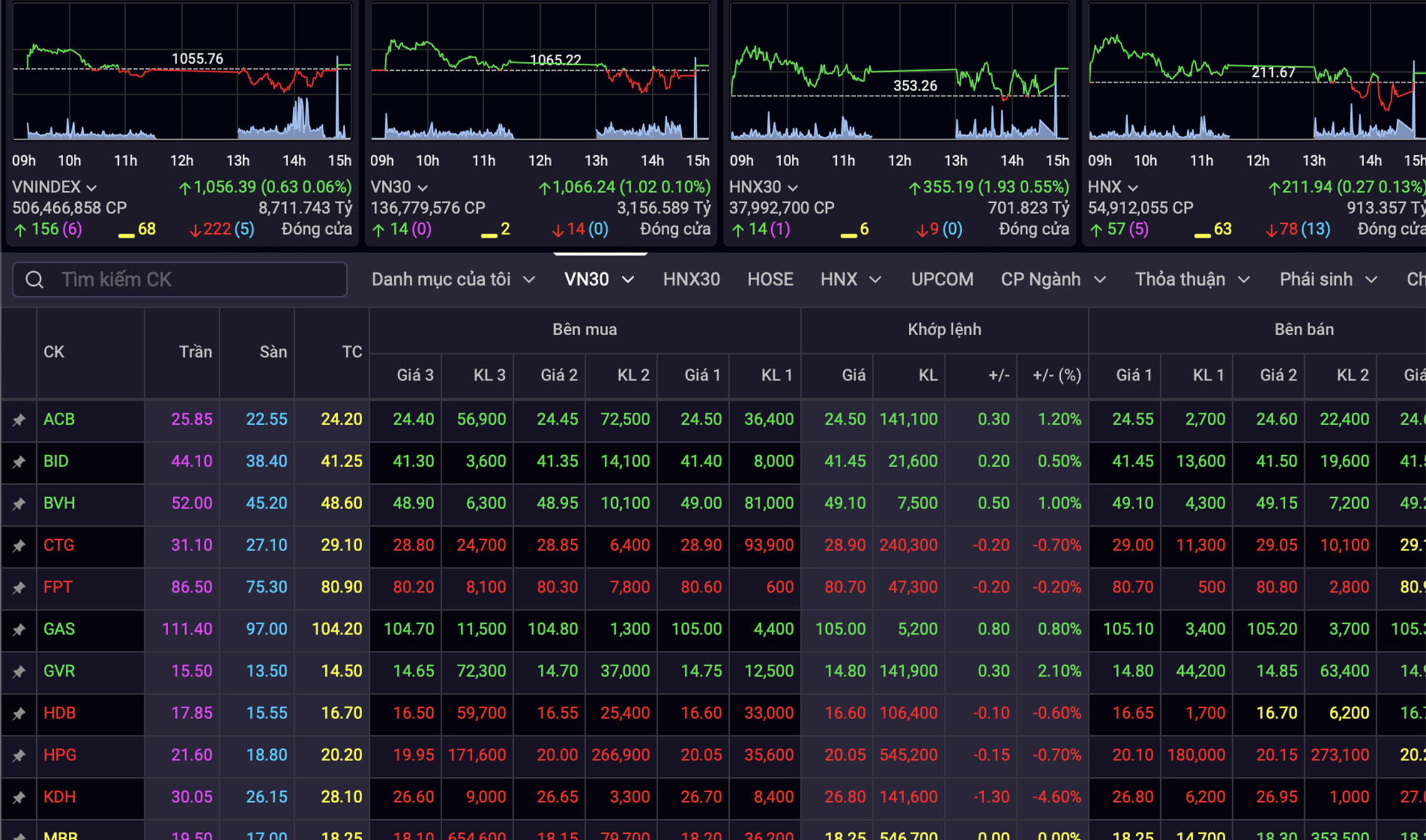Switch to the HNX30 tab
The image size is (1426, 840).
(691, 280)
